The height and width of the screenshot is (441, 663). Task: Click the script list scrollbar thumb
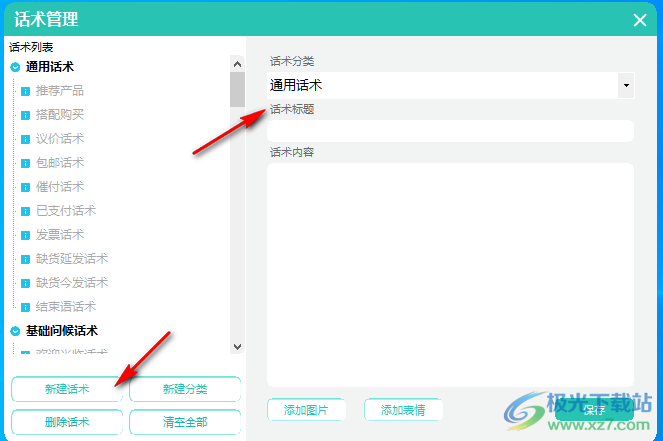pyautogui.click(x=237, y=89)
